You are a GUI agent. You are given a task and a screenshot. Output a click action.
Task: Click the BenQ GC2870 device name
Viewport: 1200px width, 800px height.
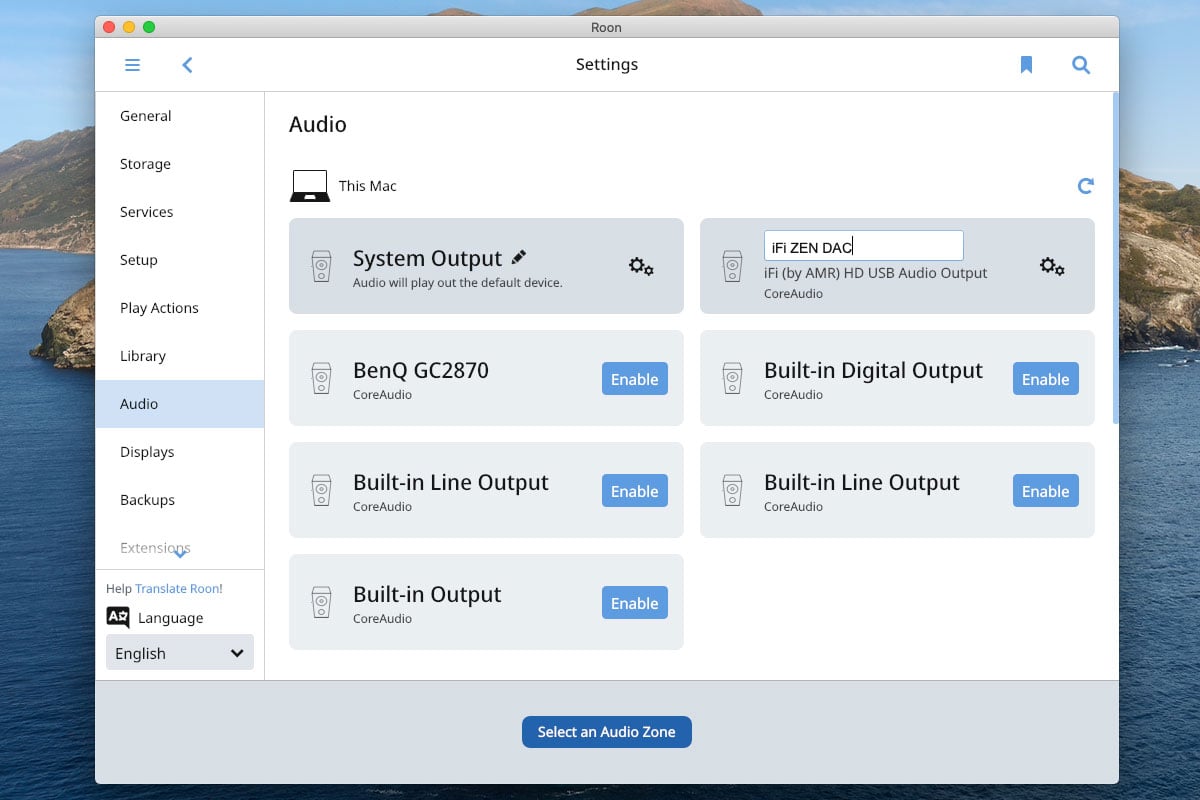(x=421, y=370)
